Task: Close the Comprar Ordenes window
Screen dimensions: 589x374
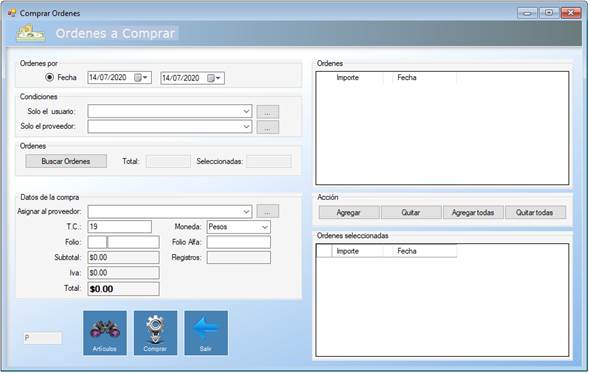Action: point(571,13)
